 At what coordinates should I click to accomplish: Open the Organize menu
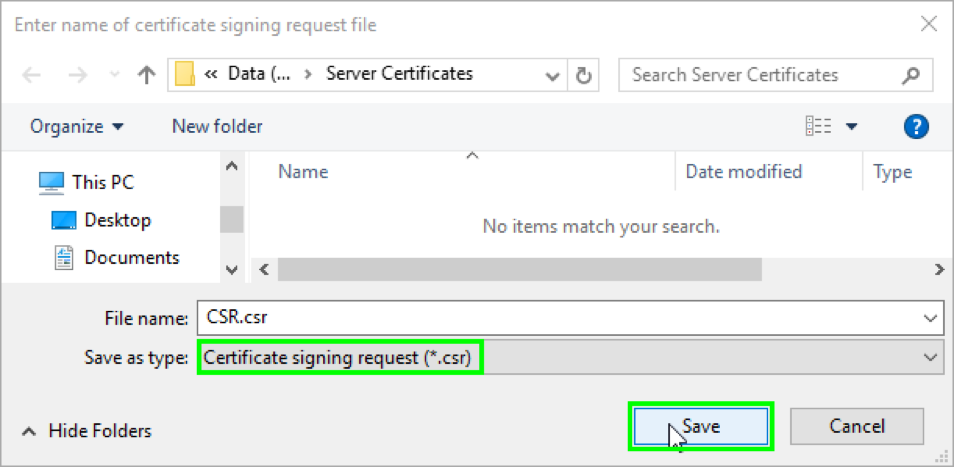point(77,127)
